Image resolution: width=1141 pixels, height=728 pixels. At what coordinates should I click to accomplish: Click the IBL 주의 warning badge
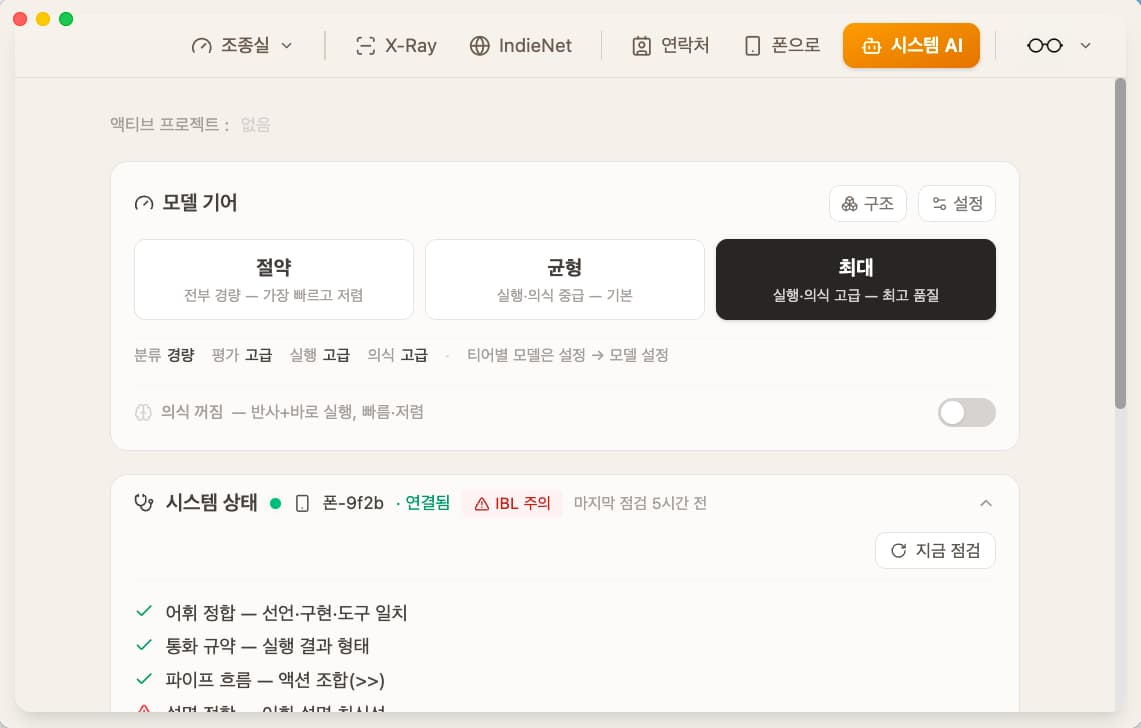point(512,503)
